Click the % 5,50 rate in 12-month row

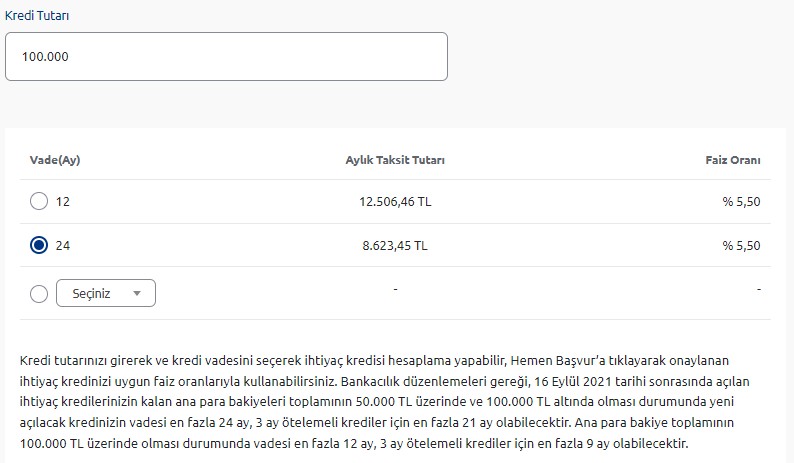coord(741,202)
